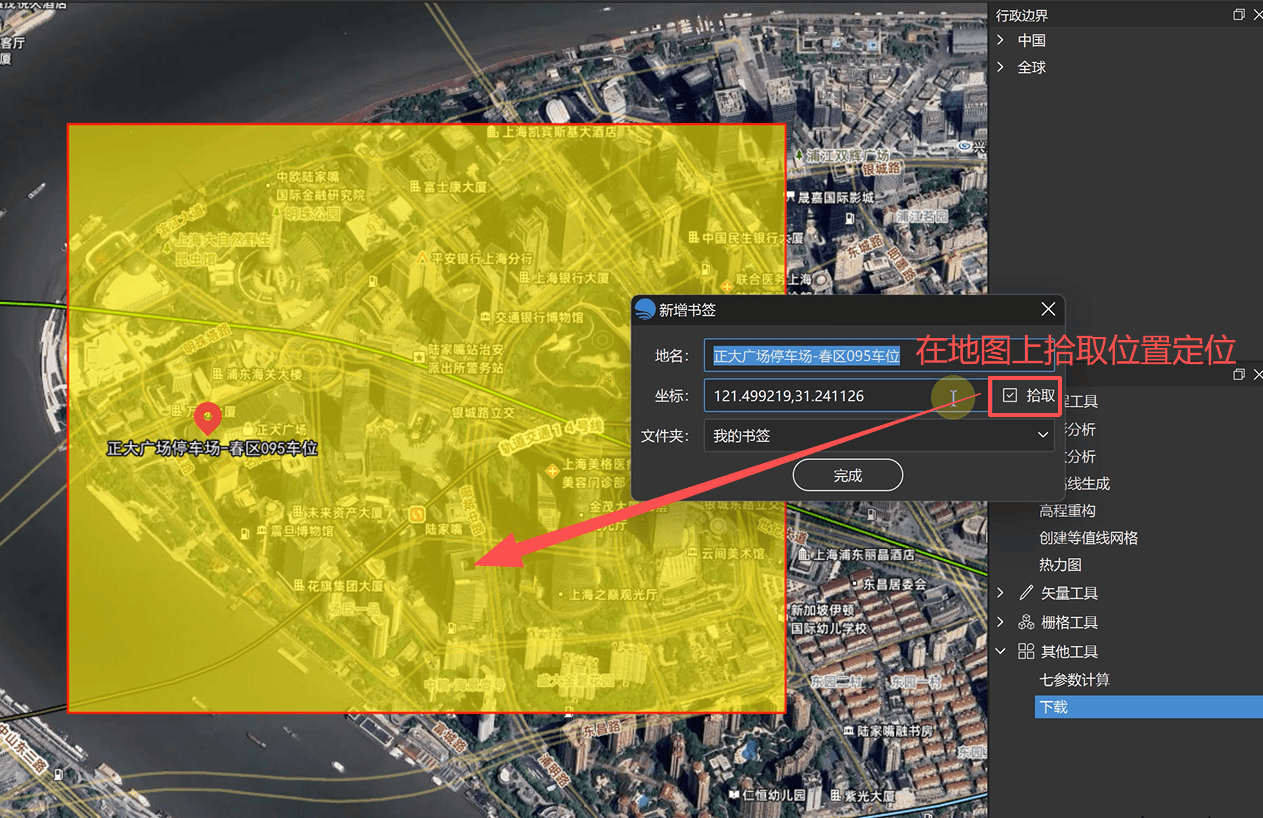This screenshot has width=1263, height=818.
Task: Float the 行政边界 panel with its undock icon
Action: coord(1239,15)
